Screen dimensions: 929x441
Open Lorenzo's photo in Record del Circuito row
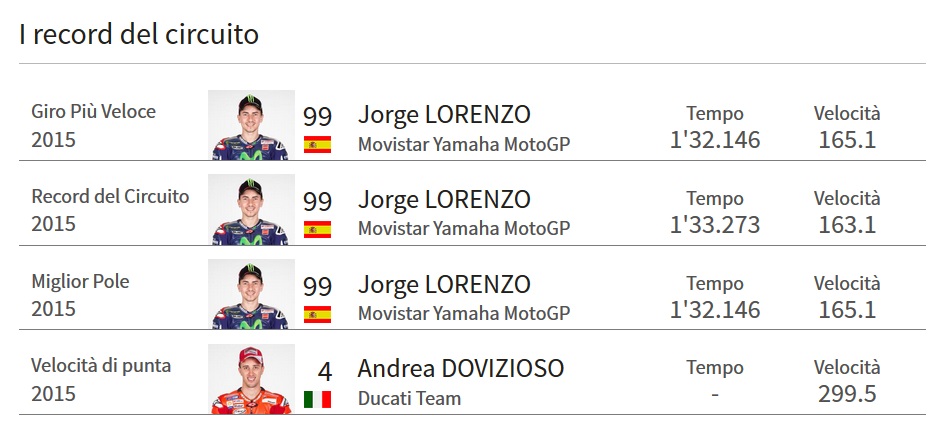click(251, 210)
